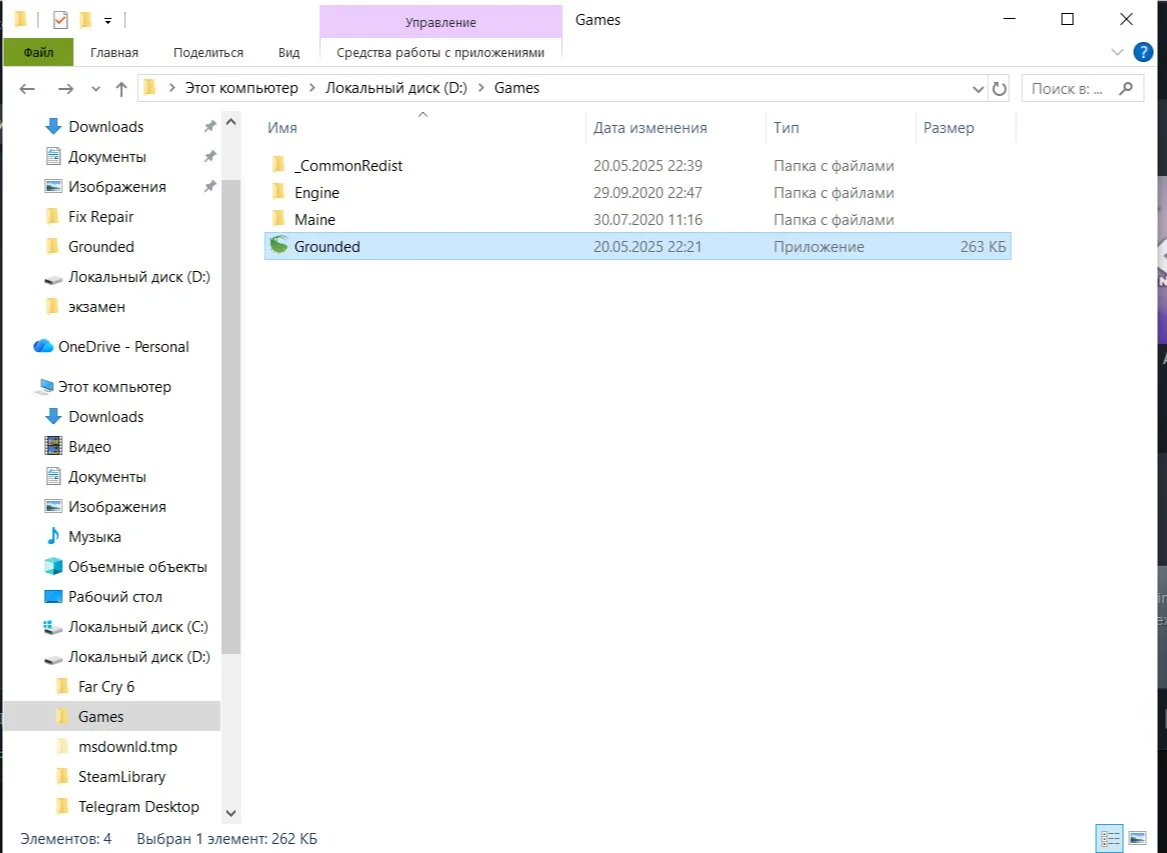Click the 263 КБ size cell
1167x853 pixels.
982,246
